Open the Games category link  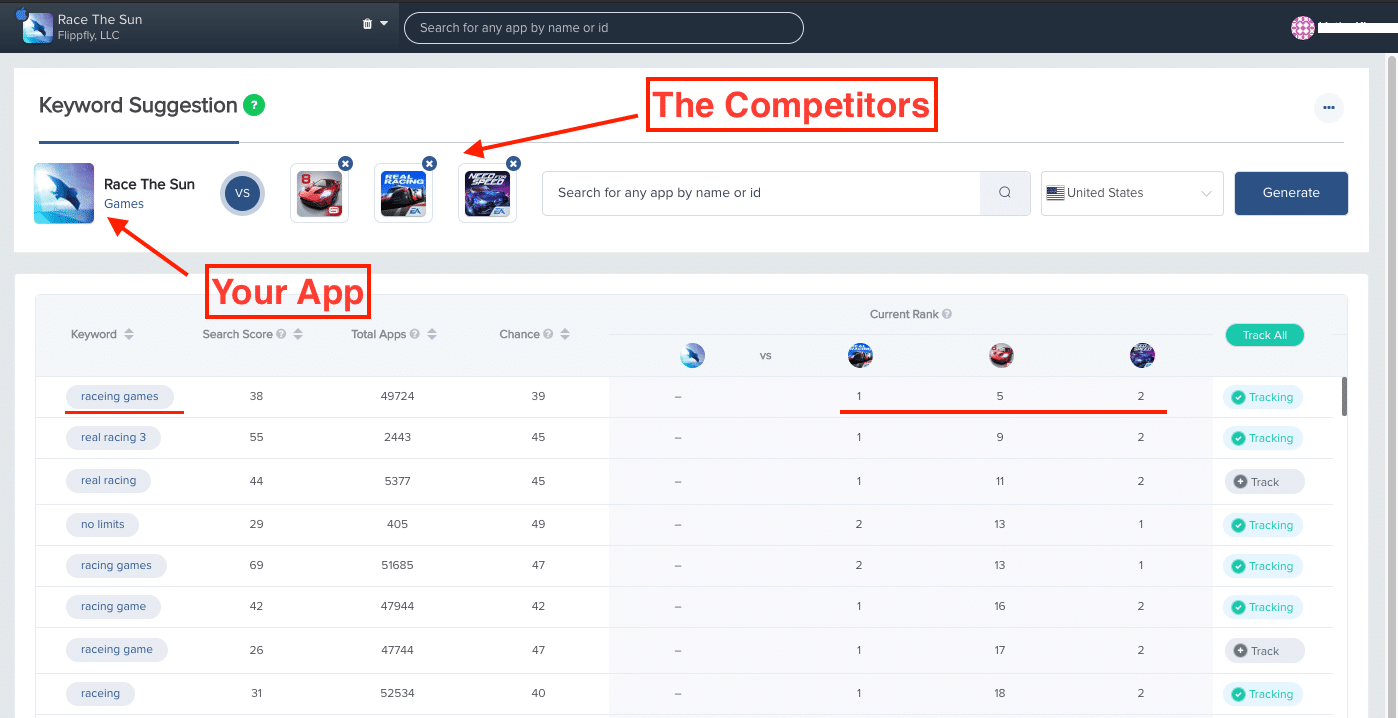[x=124, y=204]
